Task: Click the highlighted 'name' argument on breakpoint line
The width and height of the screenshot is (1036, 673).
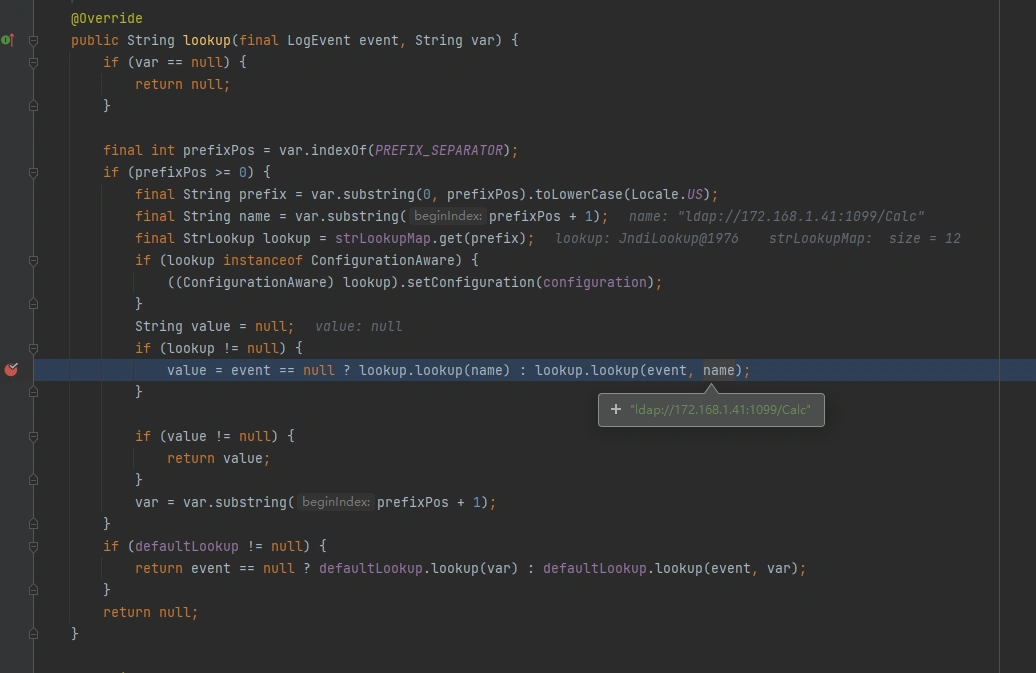Action: tap(718, 370)
